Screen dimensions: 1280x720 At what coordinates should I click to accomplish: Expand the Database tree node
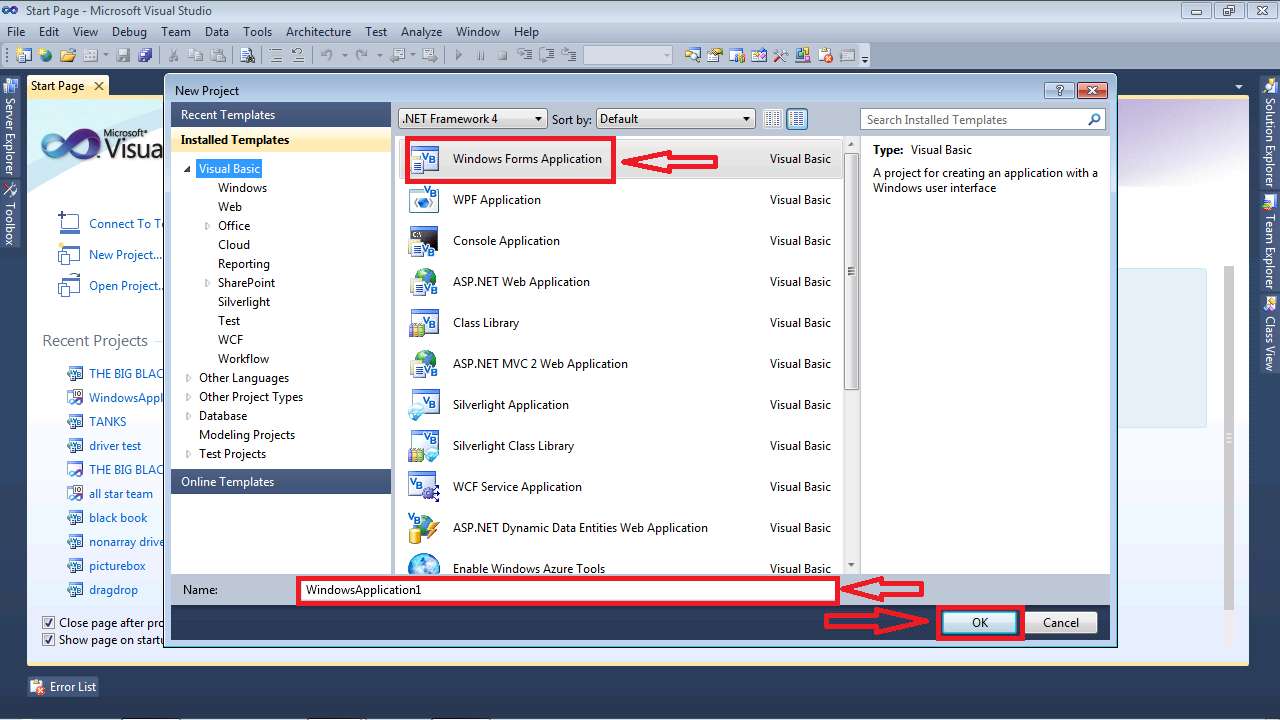188,416
